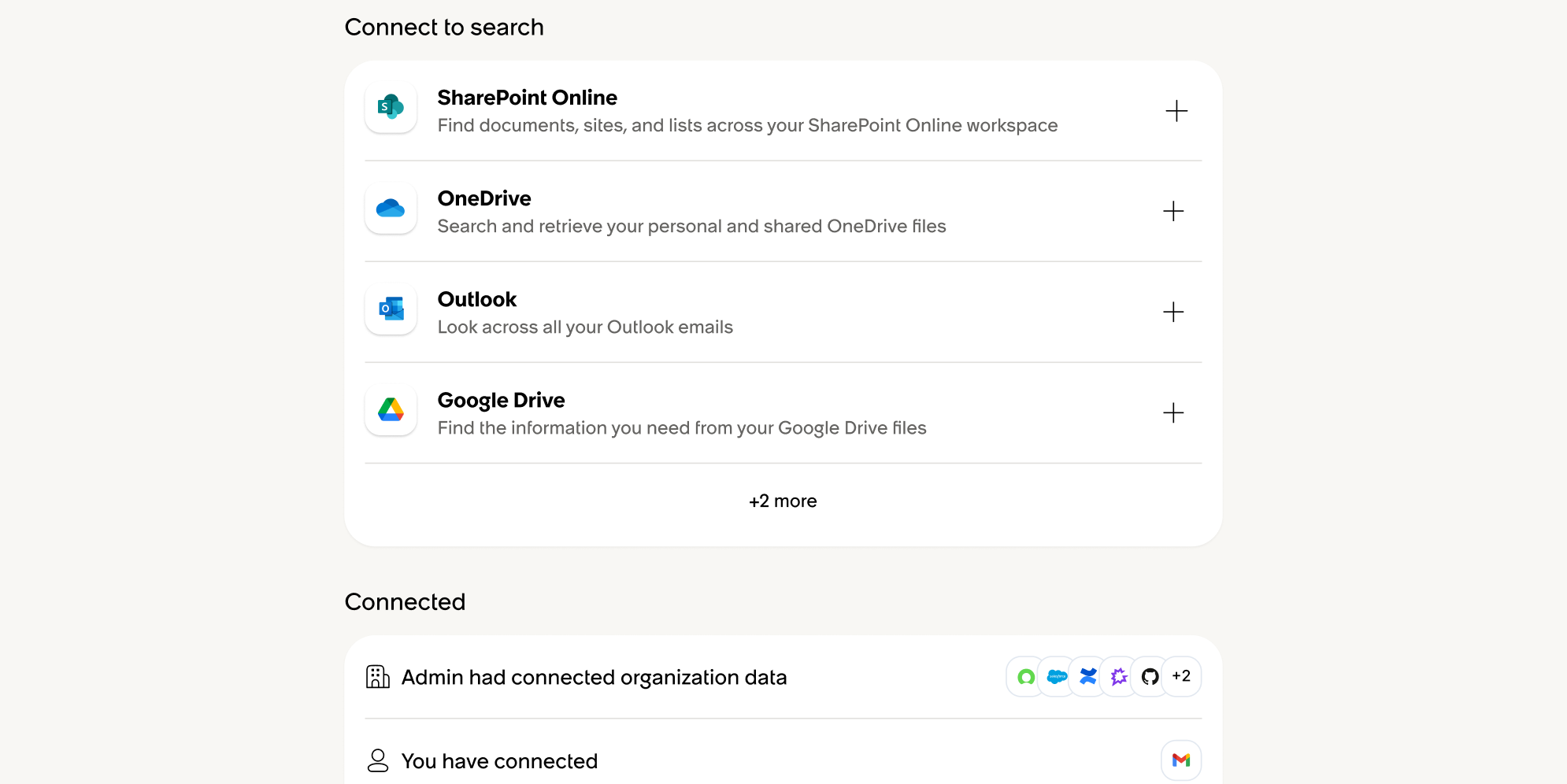1567x784 pixels.
Task: Select the SharePoint Online title
Action: pos(528,98)
